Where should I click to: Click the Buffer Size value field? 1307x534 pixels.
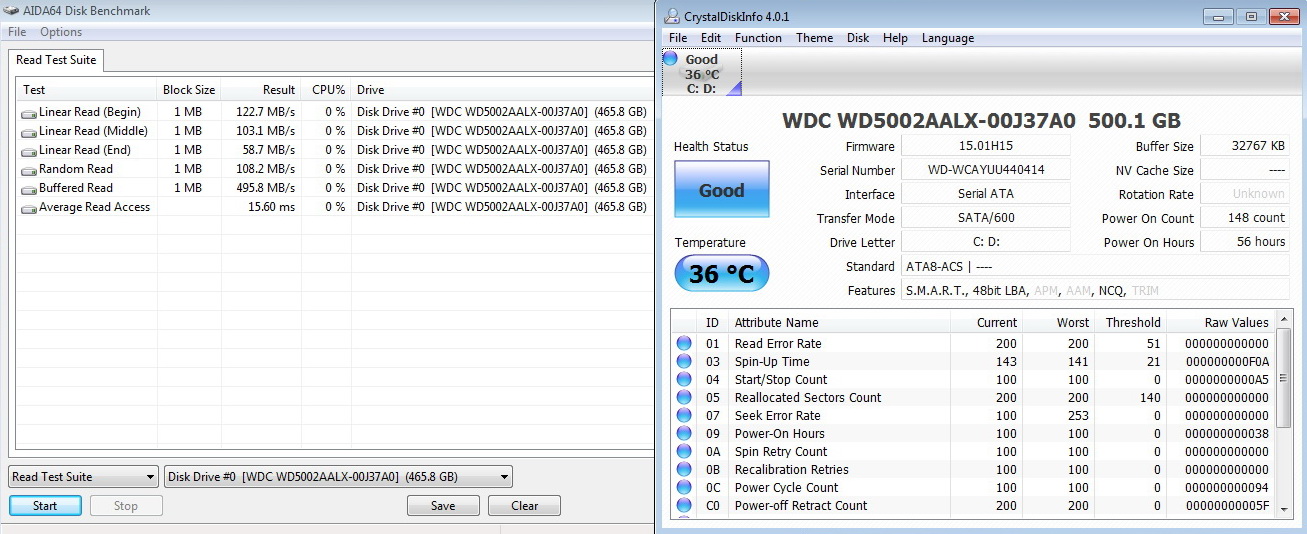coord(1245,146)
